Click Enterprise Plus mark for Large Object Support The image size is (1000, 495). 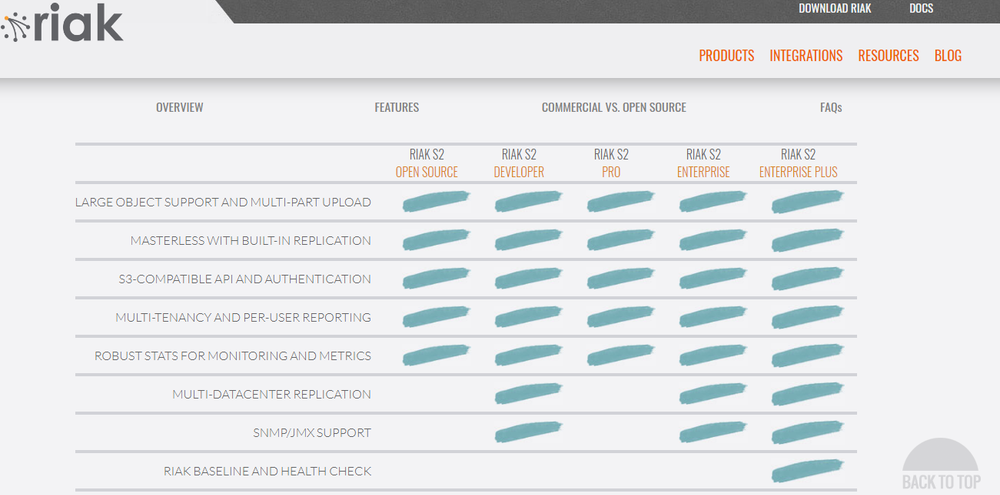[808, 201]
